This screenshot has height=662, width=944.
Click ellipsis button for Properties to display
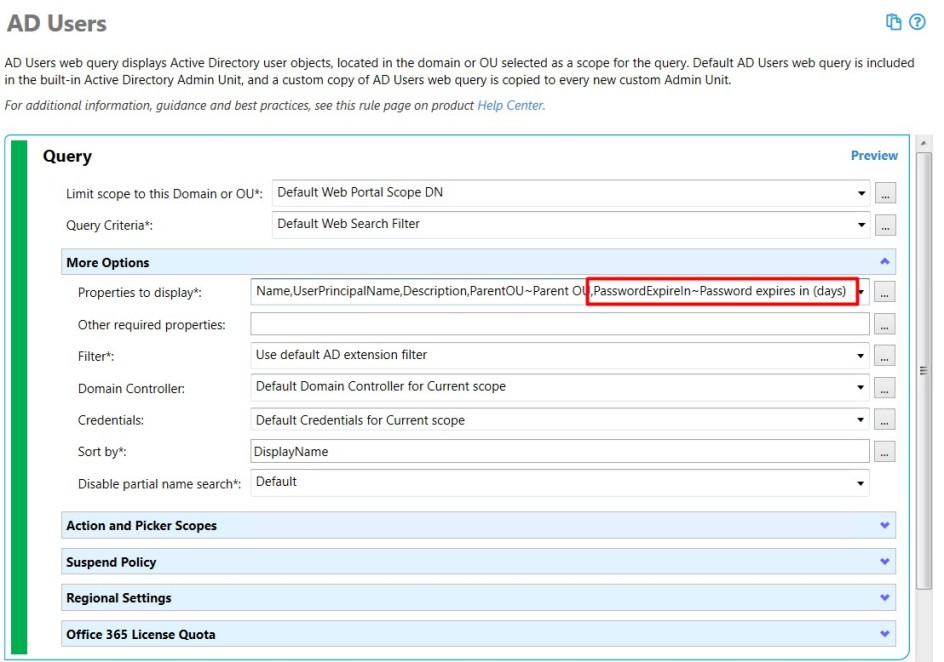pyautogui.click(x=884, y=292)
